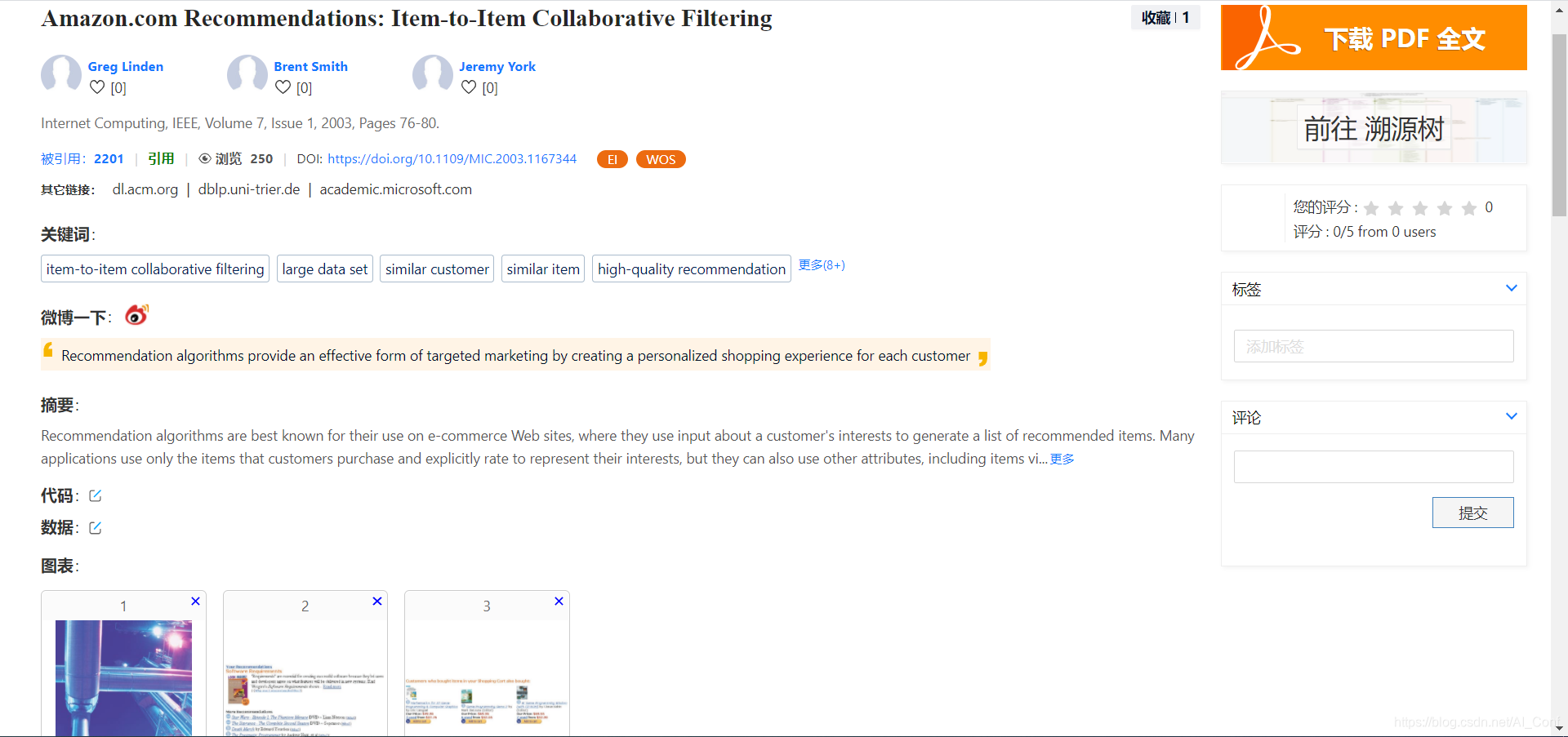This screenshot has width=1568, height=737.
Task: Select keyword similar item
Action: coord(543,269)
